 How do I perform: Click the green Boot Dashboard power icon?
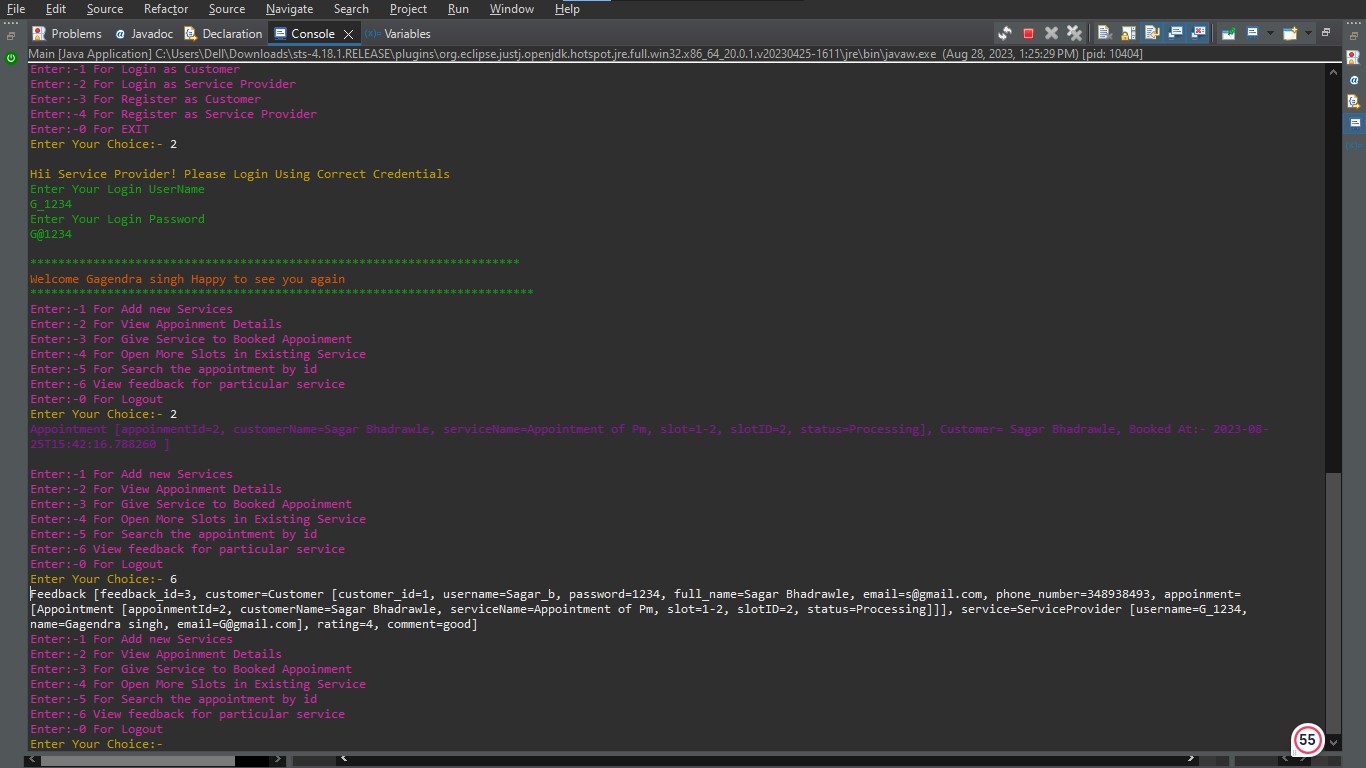[x=11, y=58]
